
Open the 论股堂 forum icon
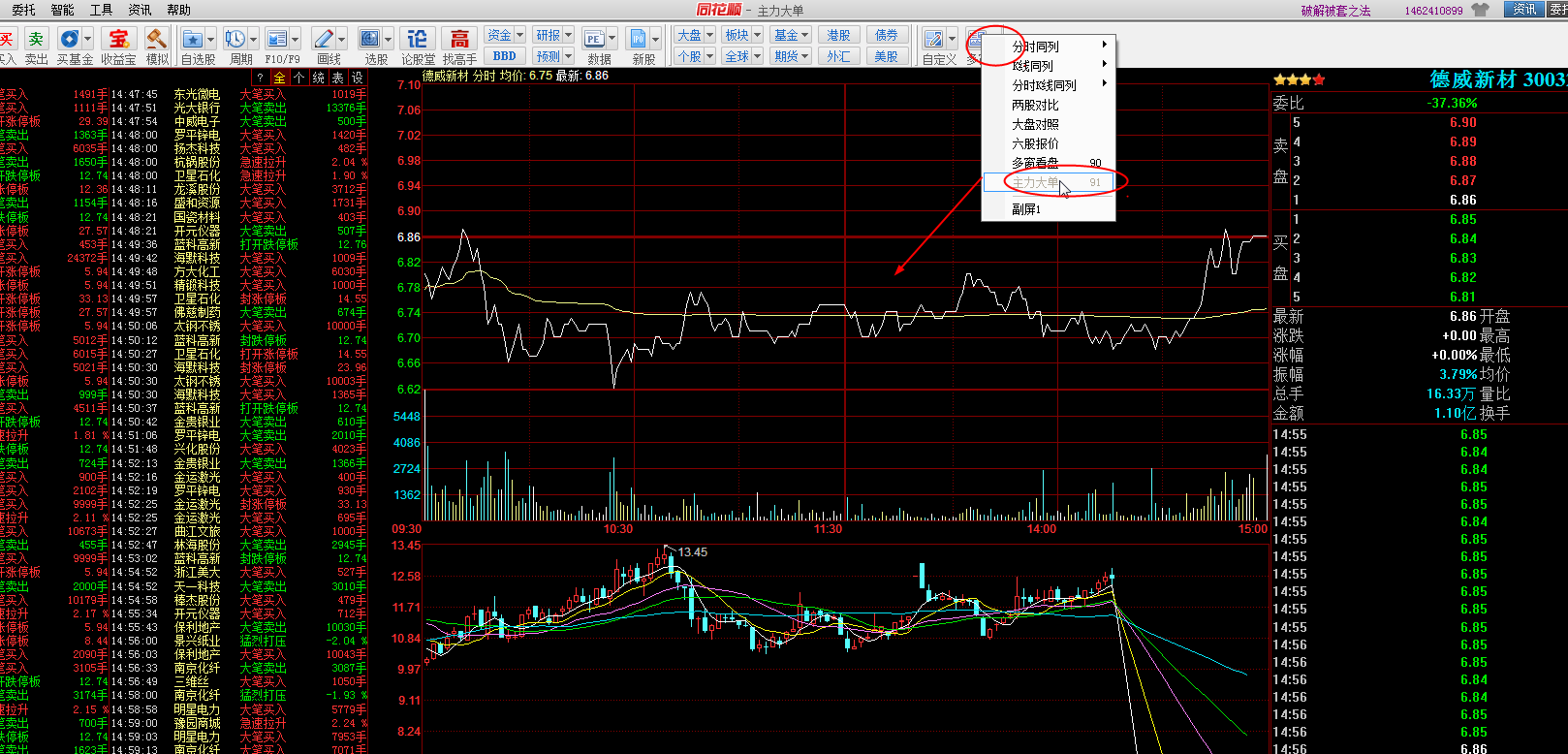[x=418, y=39]
